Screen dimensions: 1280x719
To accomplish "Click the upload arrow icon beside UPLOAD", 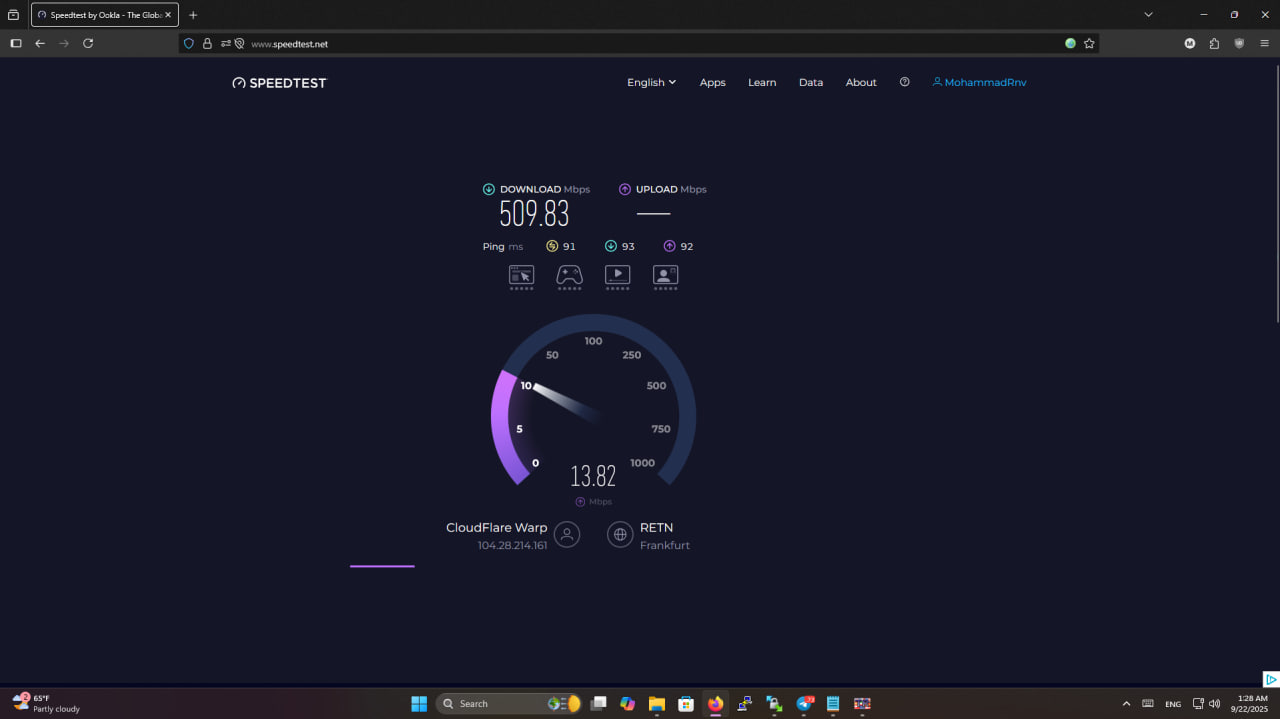I will tap(625, 189).
